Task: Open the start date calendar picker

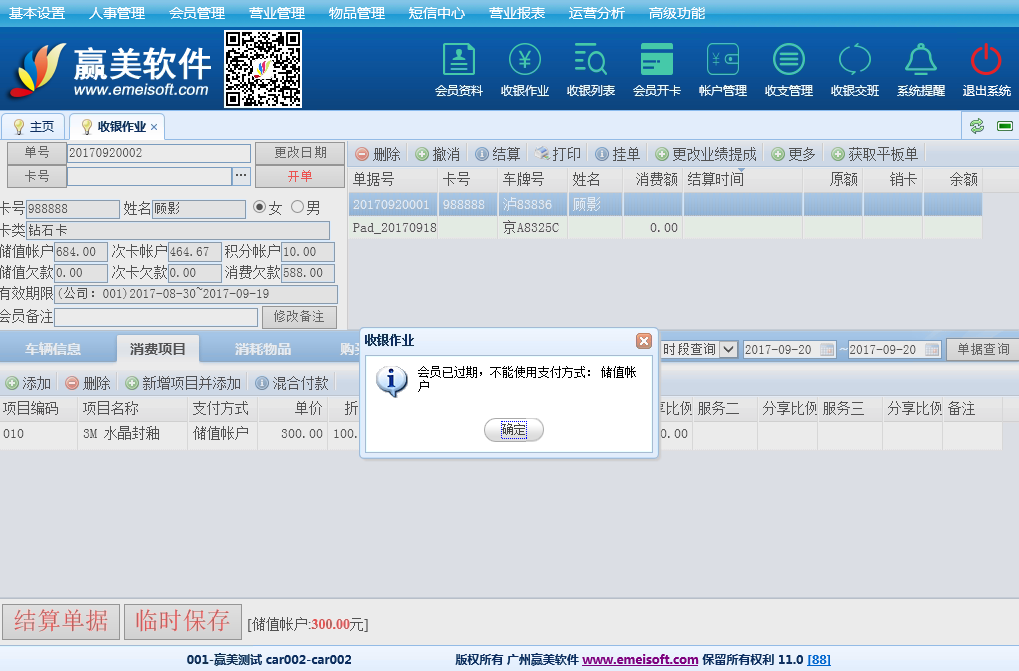Action: pos(827,350)
